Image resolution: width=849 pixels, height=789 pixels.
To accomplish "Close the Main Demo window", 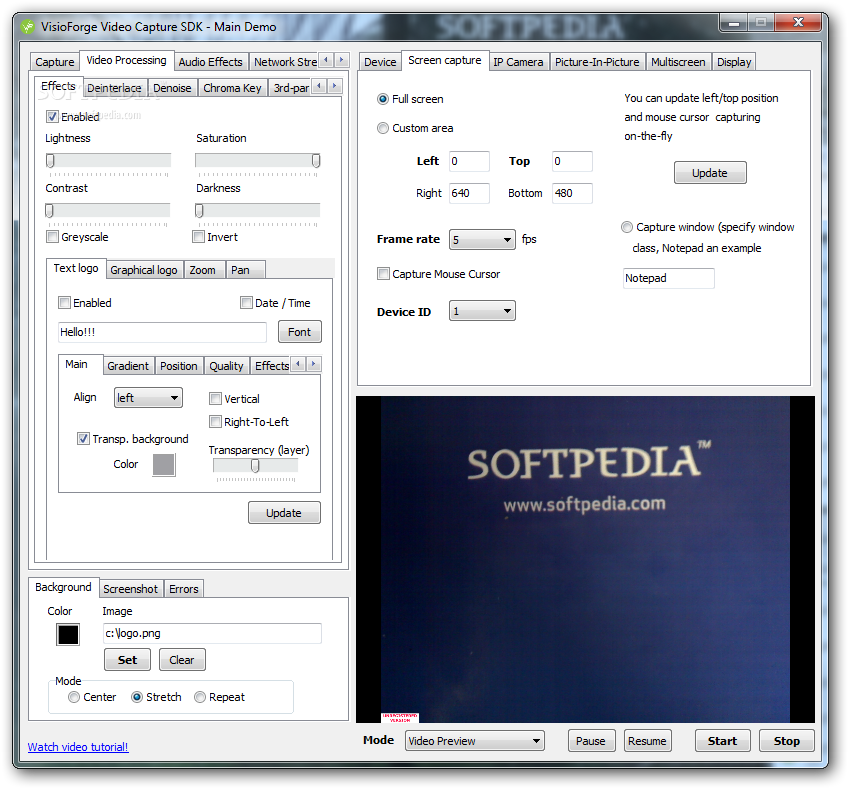I will pyautogui.click(x=798, y=23).
